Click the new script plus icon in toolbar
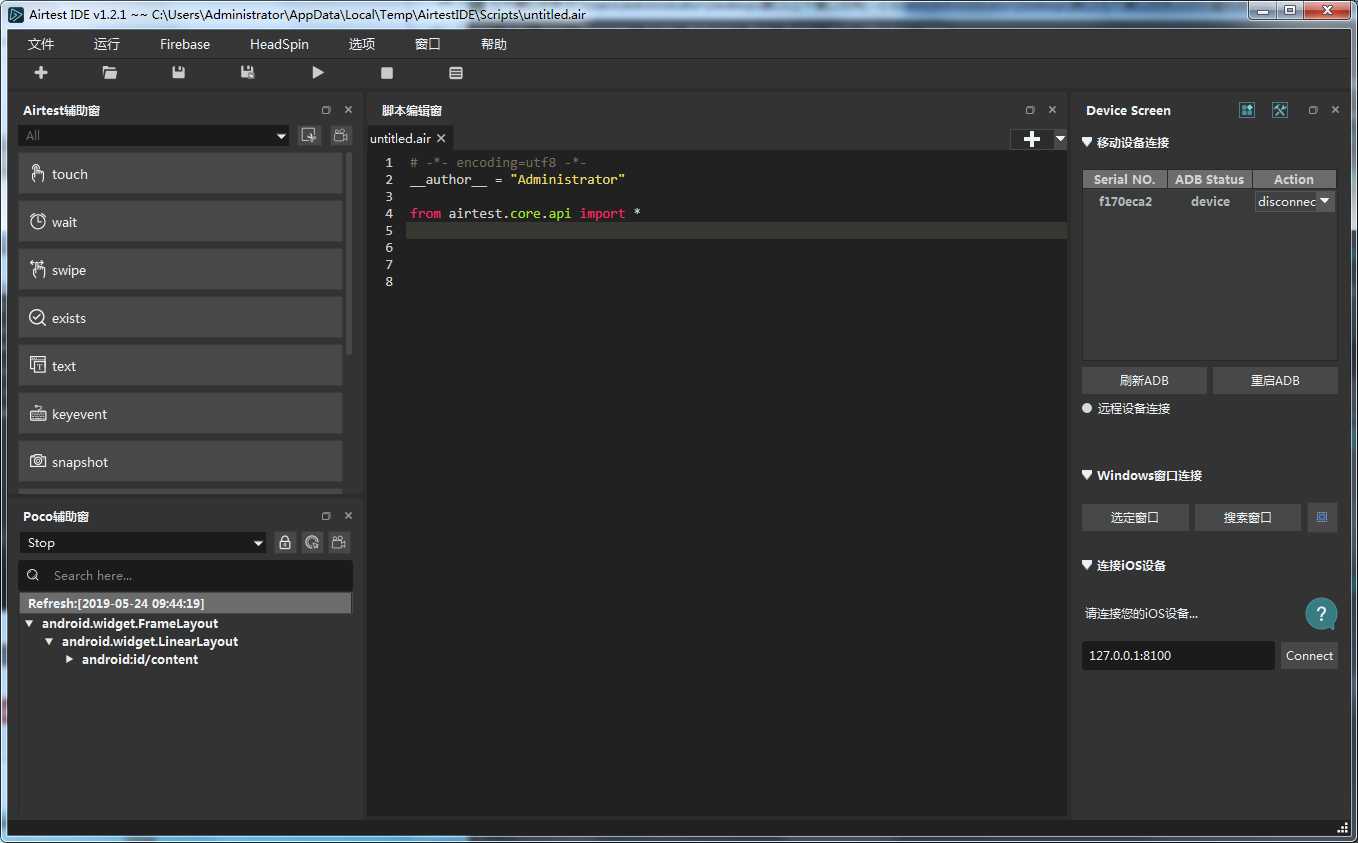Screen dimensions: 1358x843 [41, 73]
